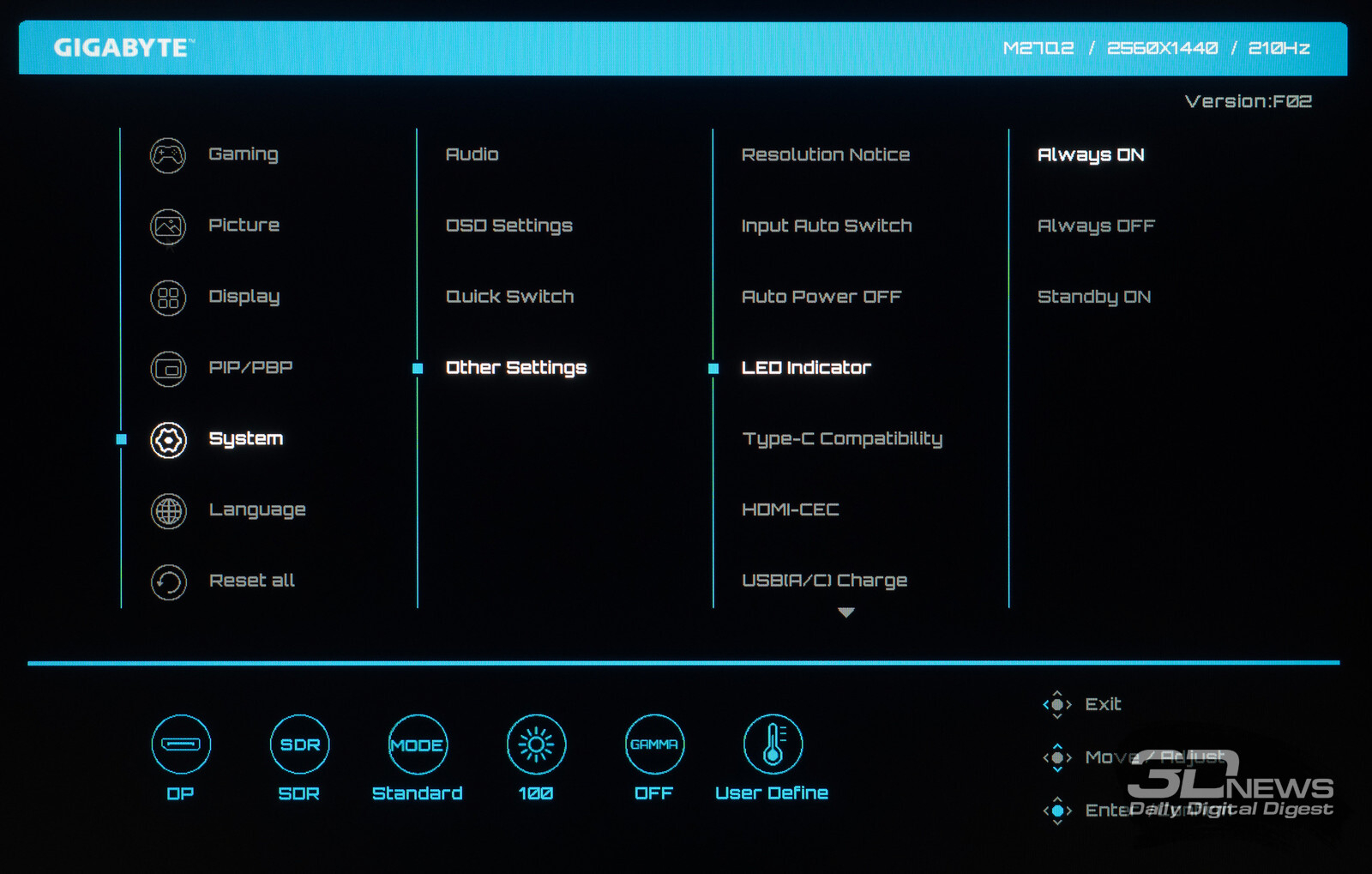This screenshot has width=1372, height=874.
Task: Click the Type-C Compatibility setting
Action: tap(841, 439)
